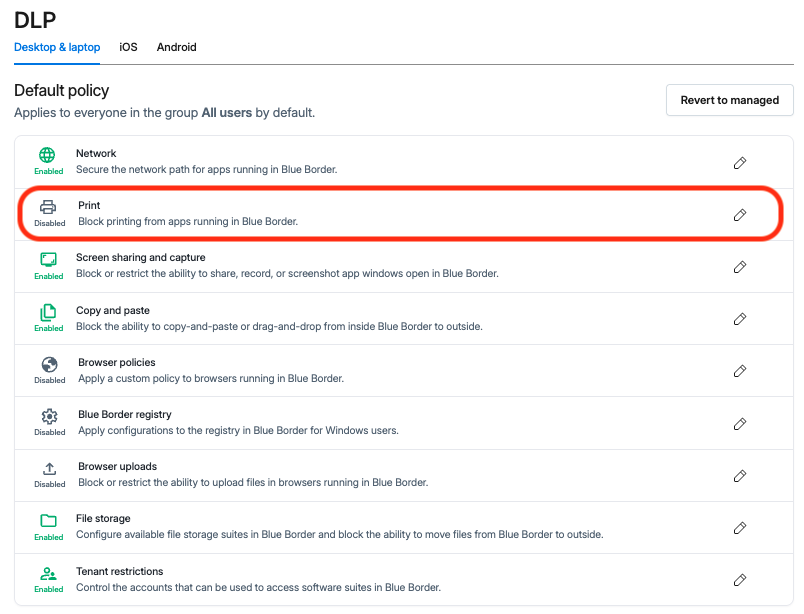This screenshot has width=804, height=614.
Task: Click the File storage folder icon
Action: tap(49, 521)
